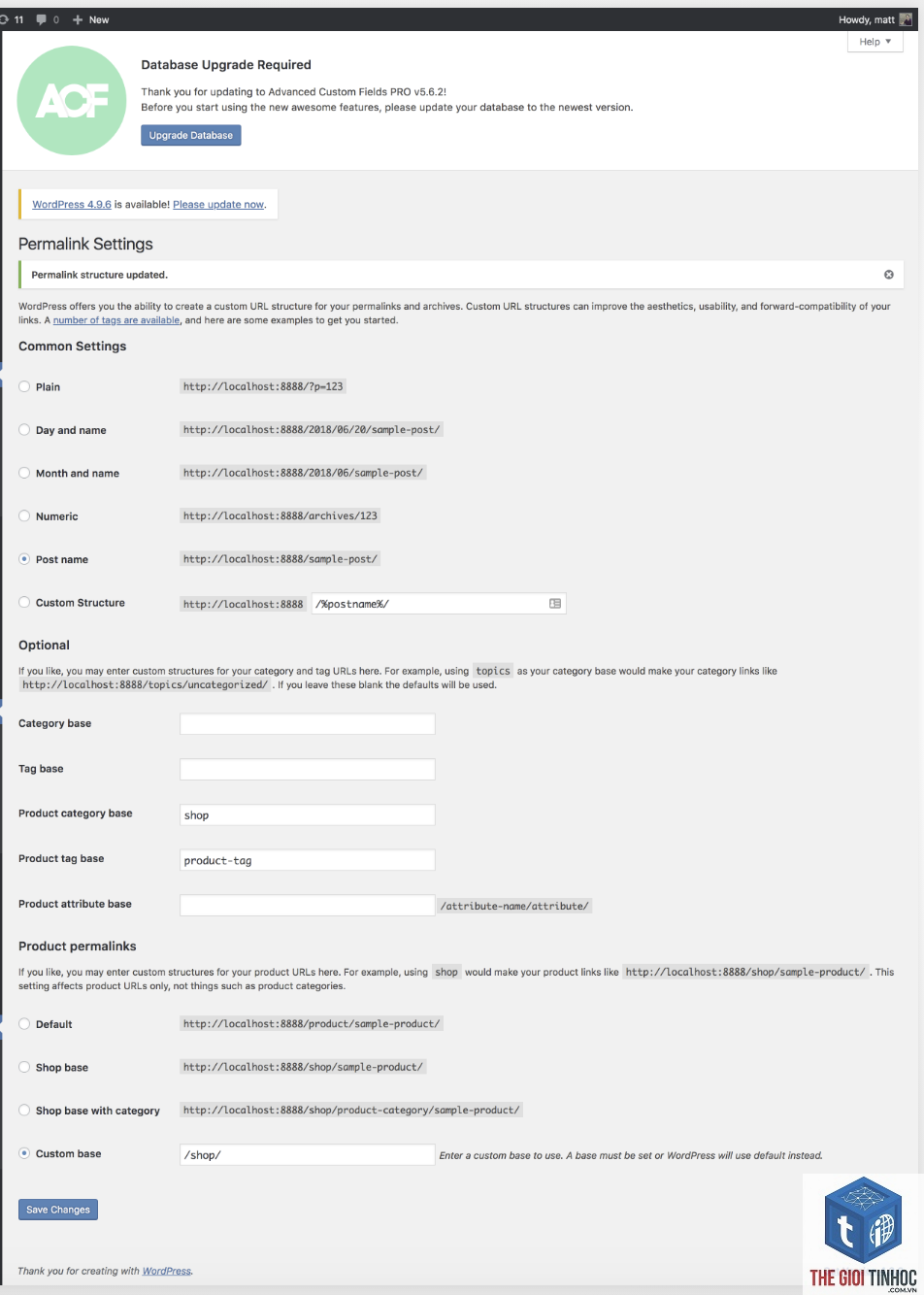Screen dimensions: 924x1295
Task: Click the Please update now link
Action: 218,205
